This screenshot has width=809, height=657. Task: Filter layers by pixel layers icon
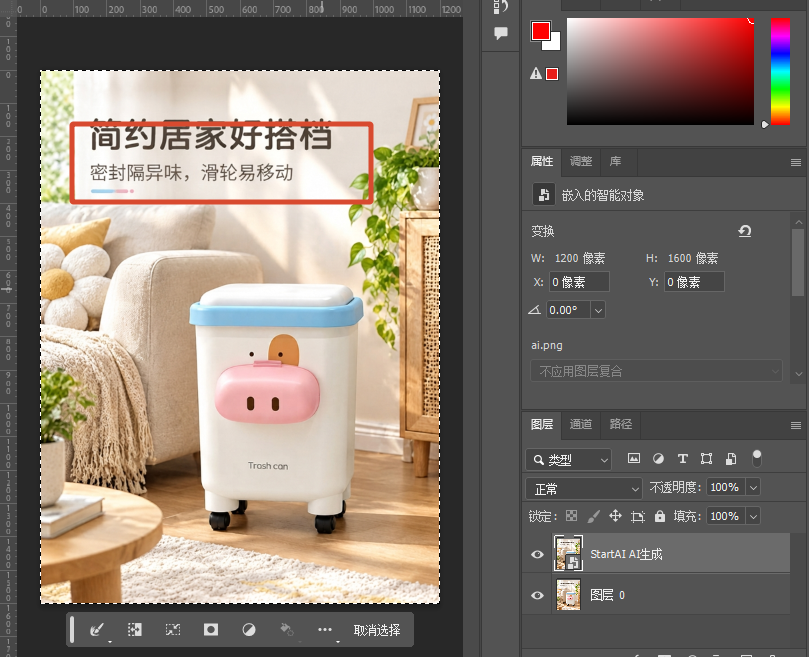tap(634, 458)
